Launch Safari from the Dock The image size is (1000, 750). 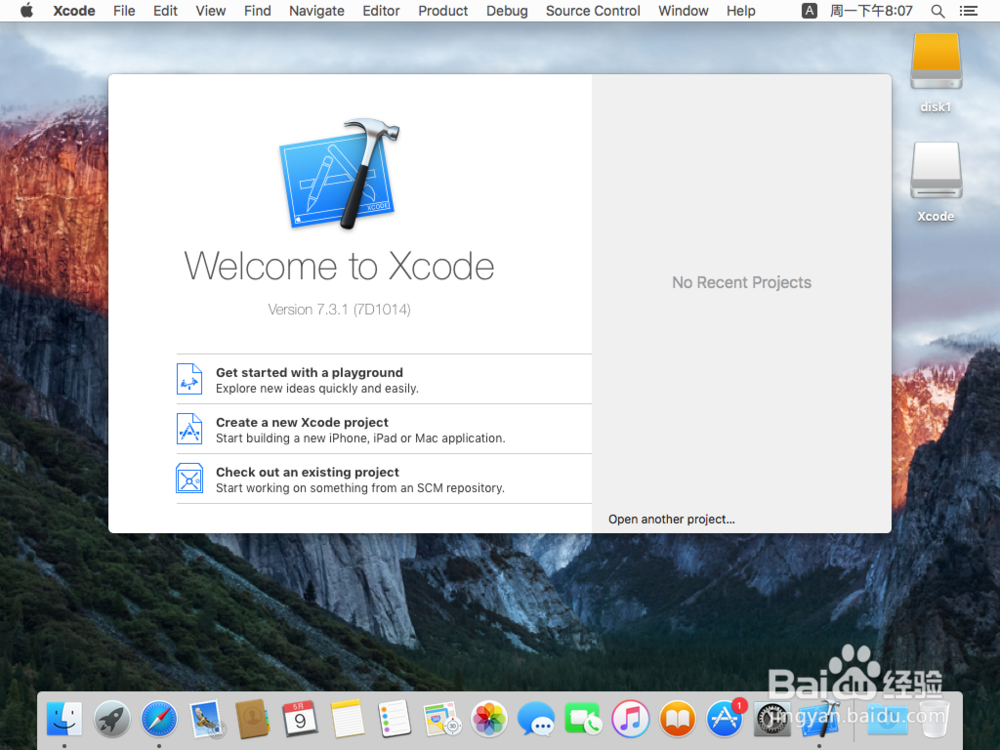[159, 719]
